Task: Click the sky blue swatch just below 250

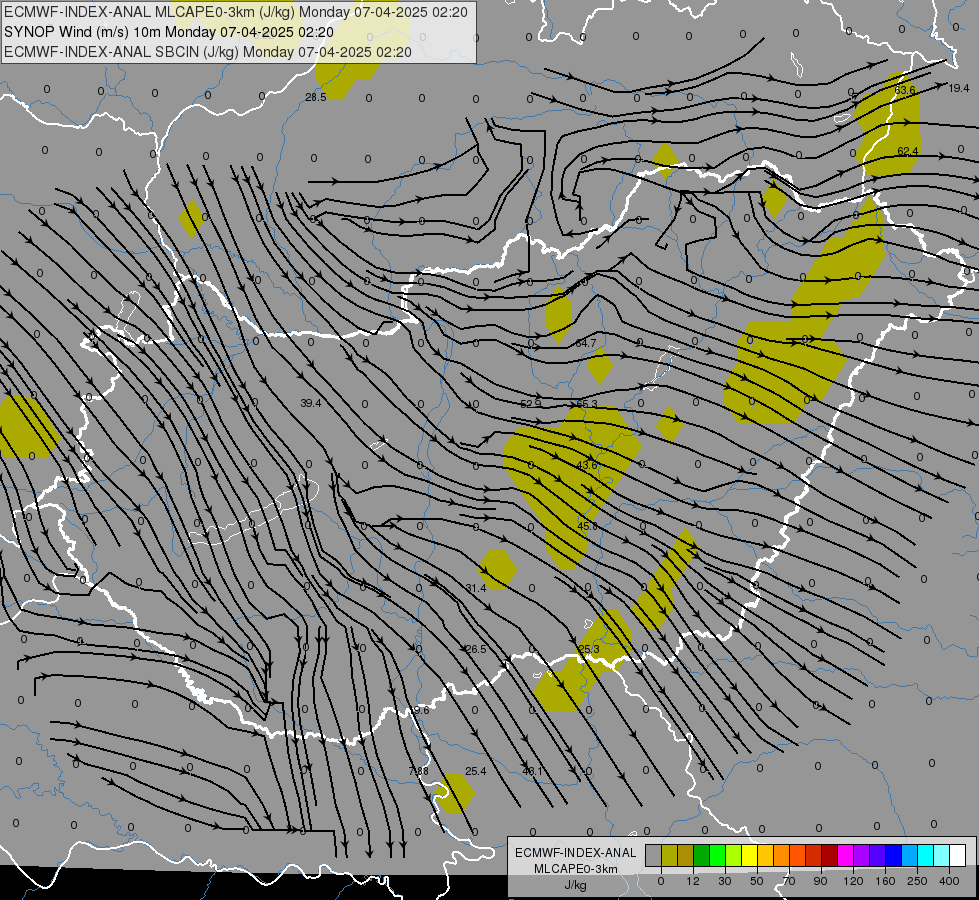Action: [910, 856]
